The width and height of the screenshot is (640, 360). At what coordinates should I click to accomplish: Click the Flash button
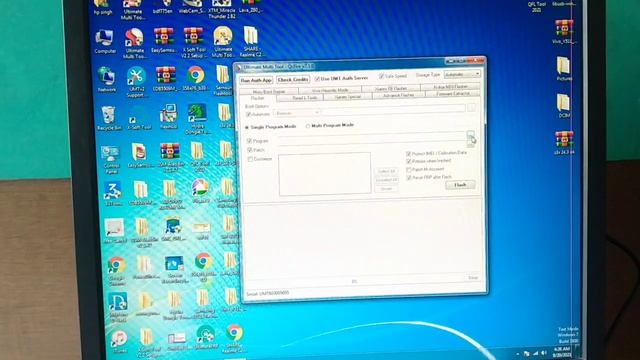[x=460, y=185]
